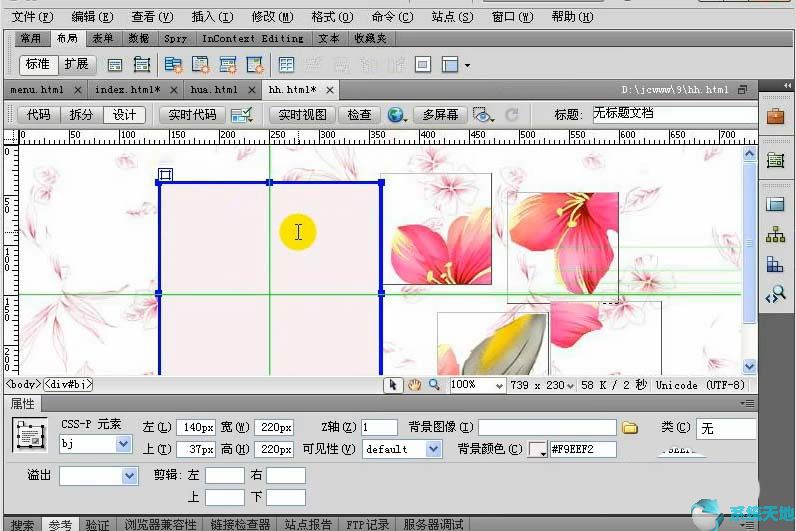Click the 多屏幕 multiscreen button
This screenshot has height=531, width=796.
coord(440,115)
